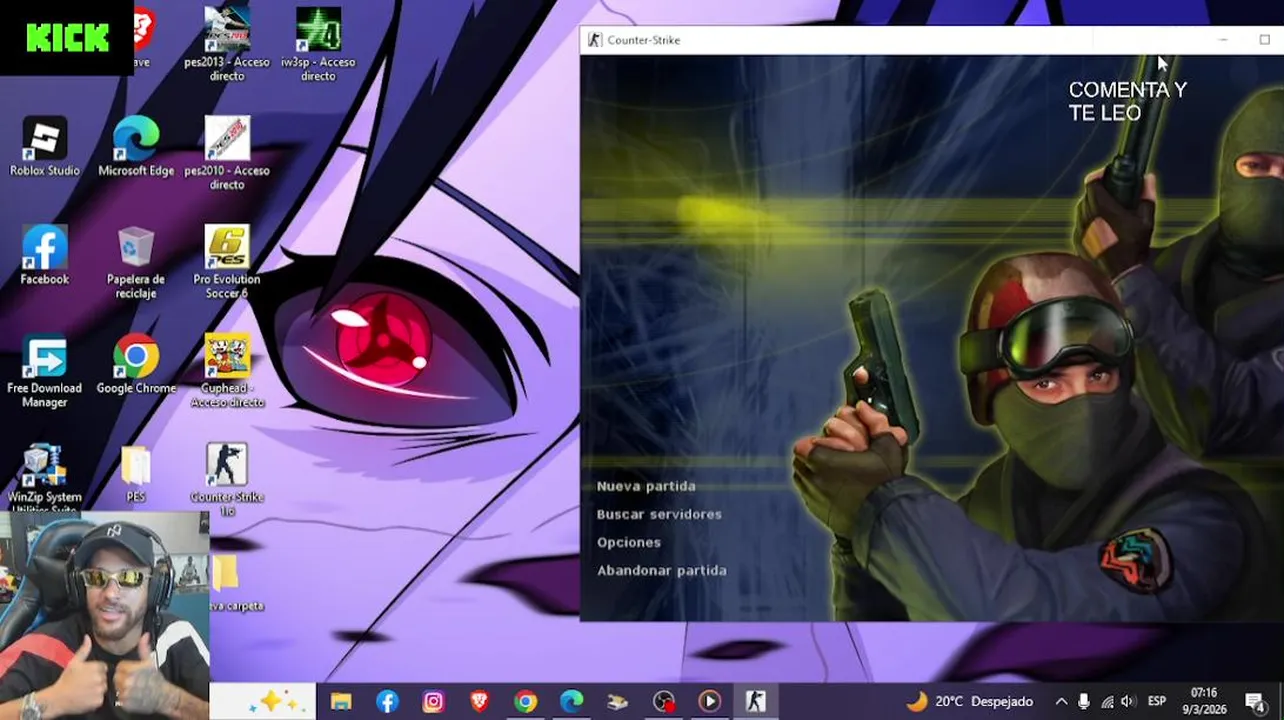Open the network status tray icon

[1107, 702]
